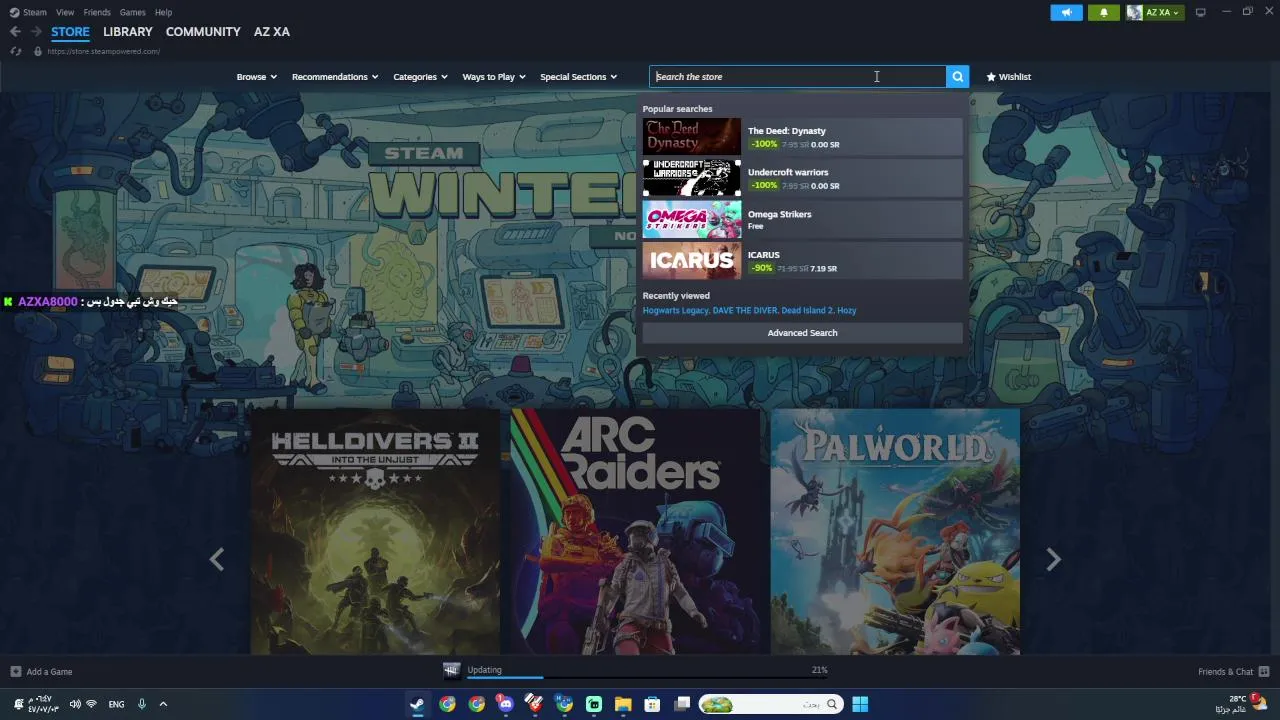Click the microphone tray icon
This screenshot has width=1280, height=720.
pos(141,704)
